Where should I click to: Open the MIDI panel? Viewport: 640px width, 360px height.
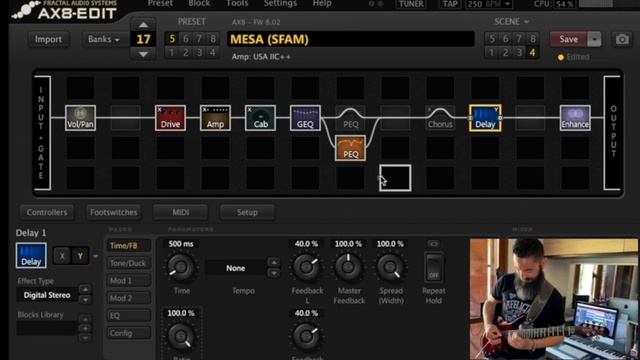180,212
